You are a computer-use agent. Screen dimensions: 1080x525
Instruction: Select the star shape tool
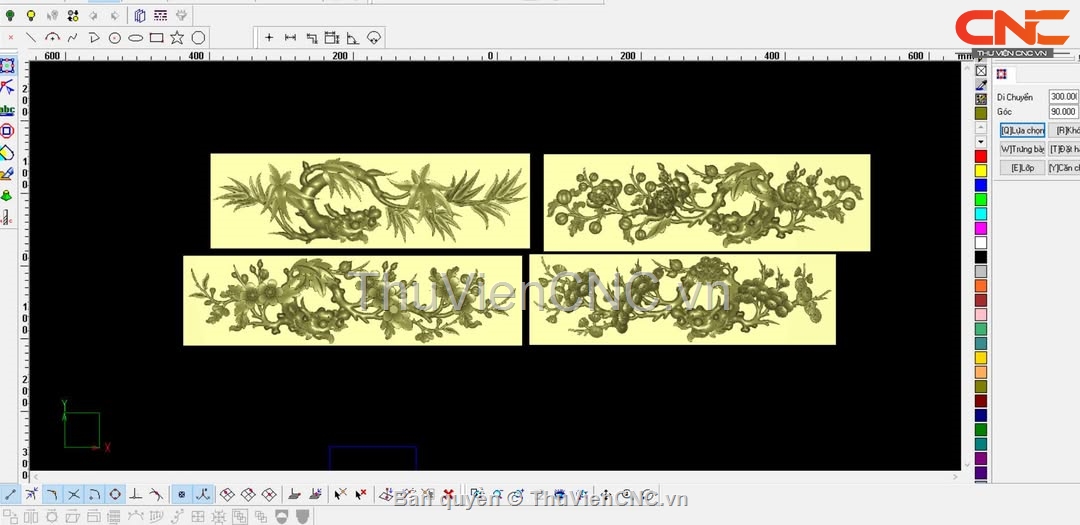pyautogui.click(x=177, y=38)
